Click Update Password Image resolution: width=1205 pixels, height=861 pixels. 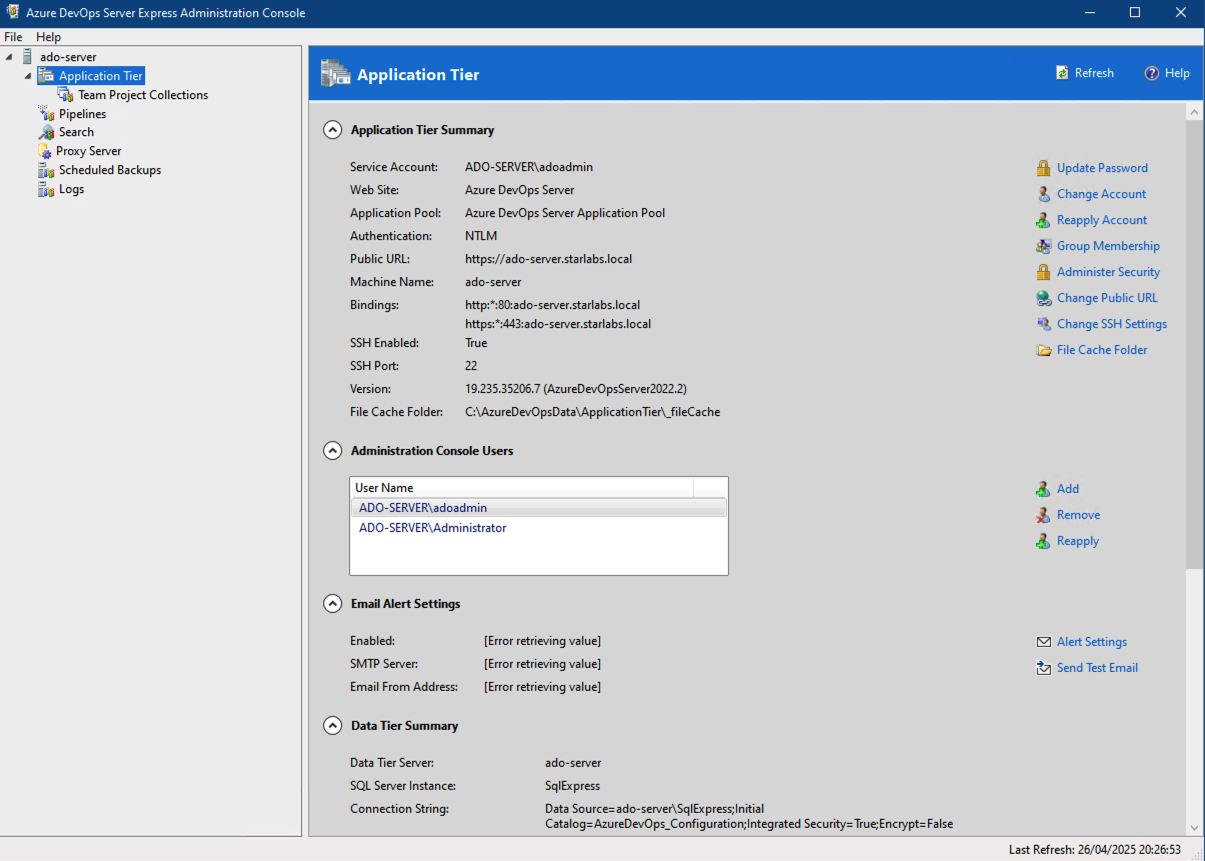point(1102,167)
